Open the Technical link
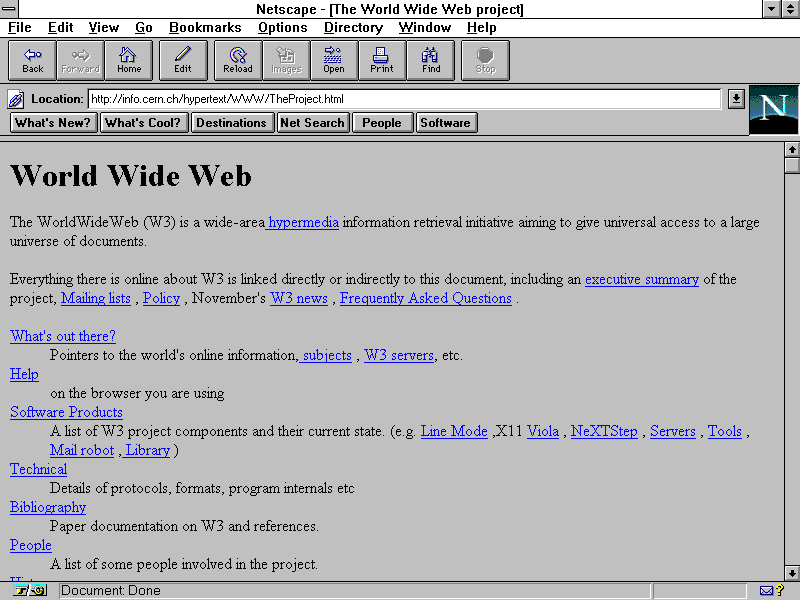Viewport: 800px width, 600px height. 38,469
